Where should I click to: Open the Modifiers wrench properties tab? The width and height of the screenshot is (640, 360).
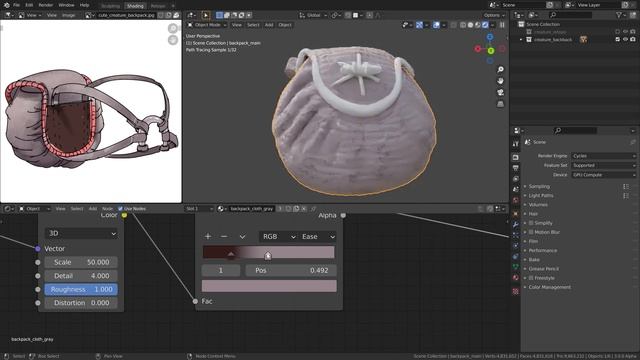tap(516, 224)
